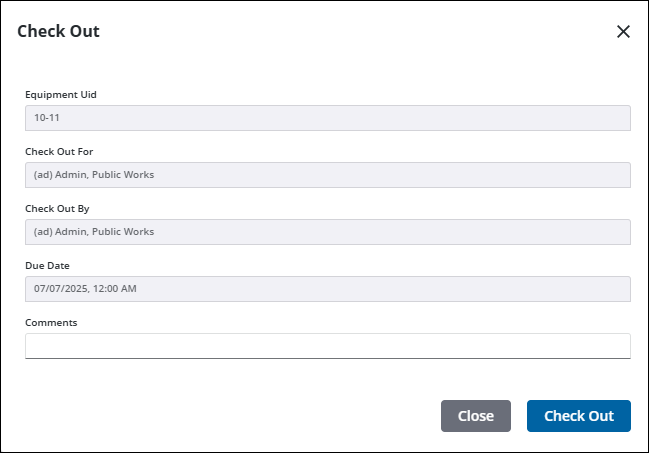Click the Equipment Uid label
The height and width of the screenshot is (453, 649).
61,95
